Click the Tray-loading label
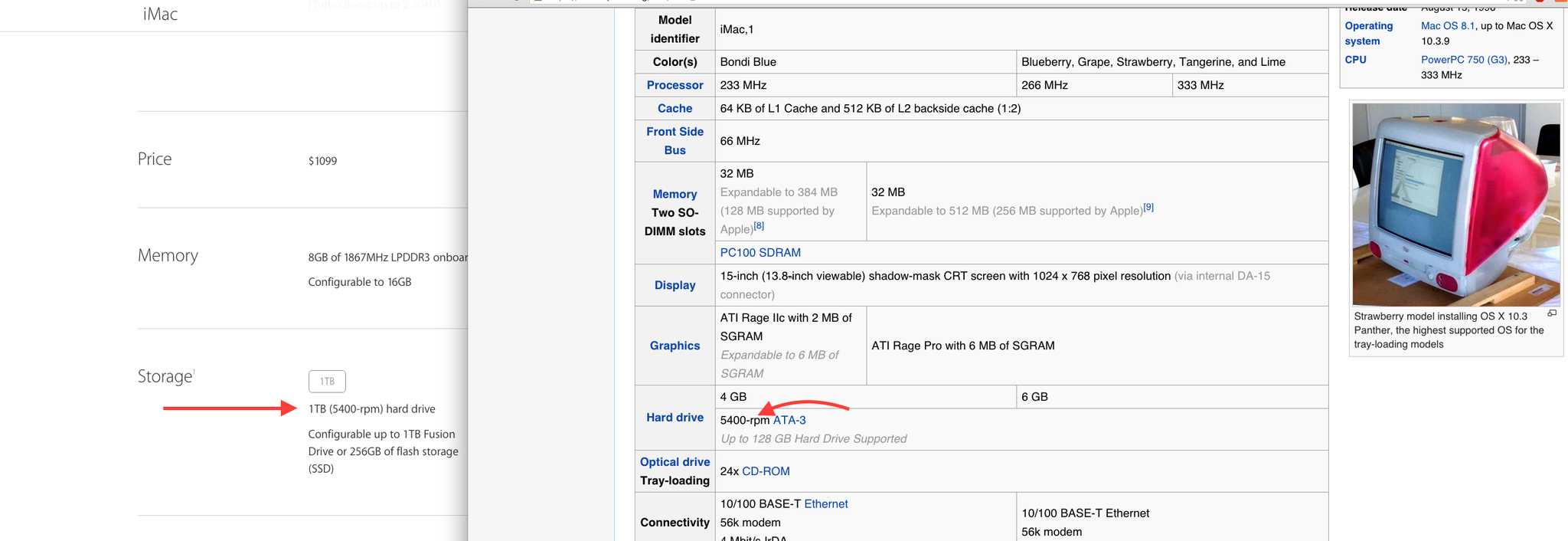 675,480
